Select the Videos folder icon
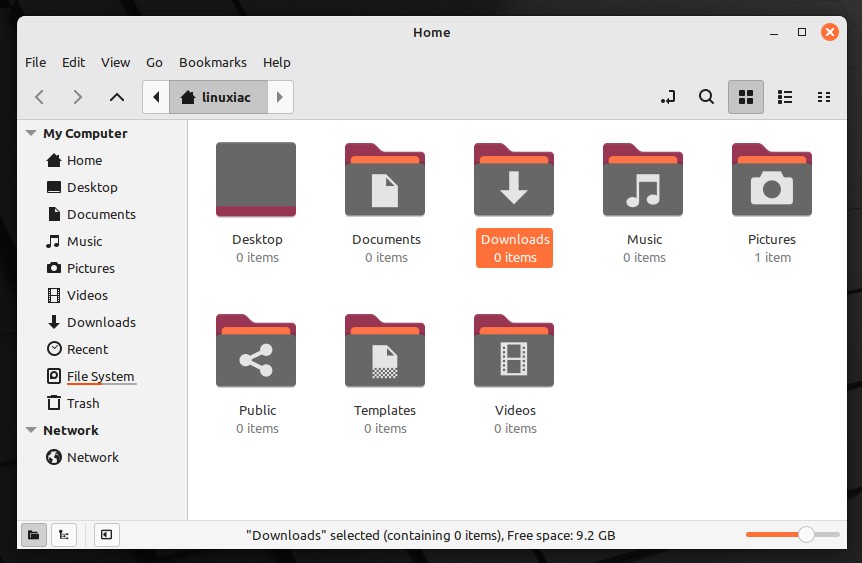The height and width of the screenshot is (563, 862). [514, 350]
